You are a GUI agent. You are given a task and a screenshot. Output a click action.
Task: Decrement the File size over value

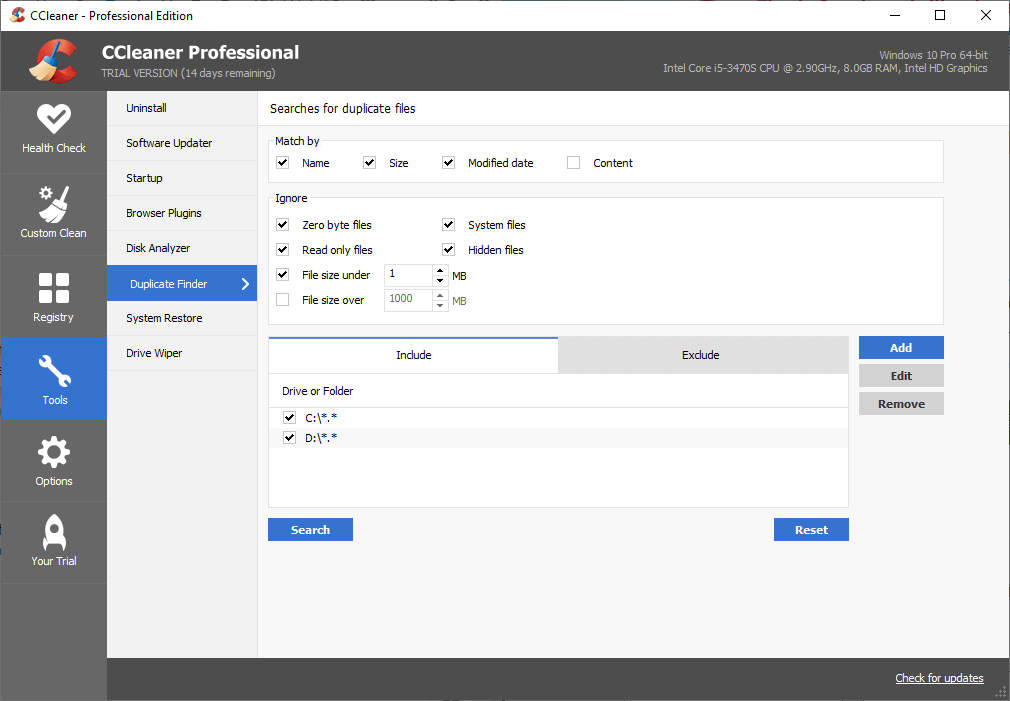pos(440,304)
